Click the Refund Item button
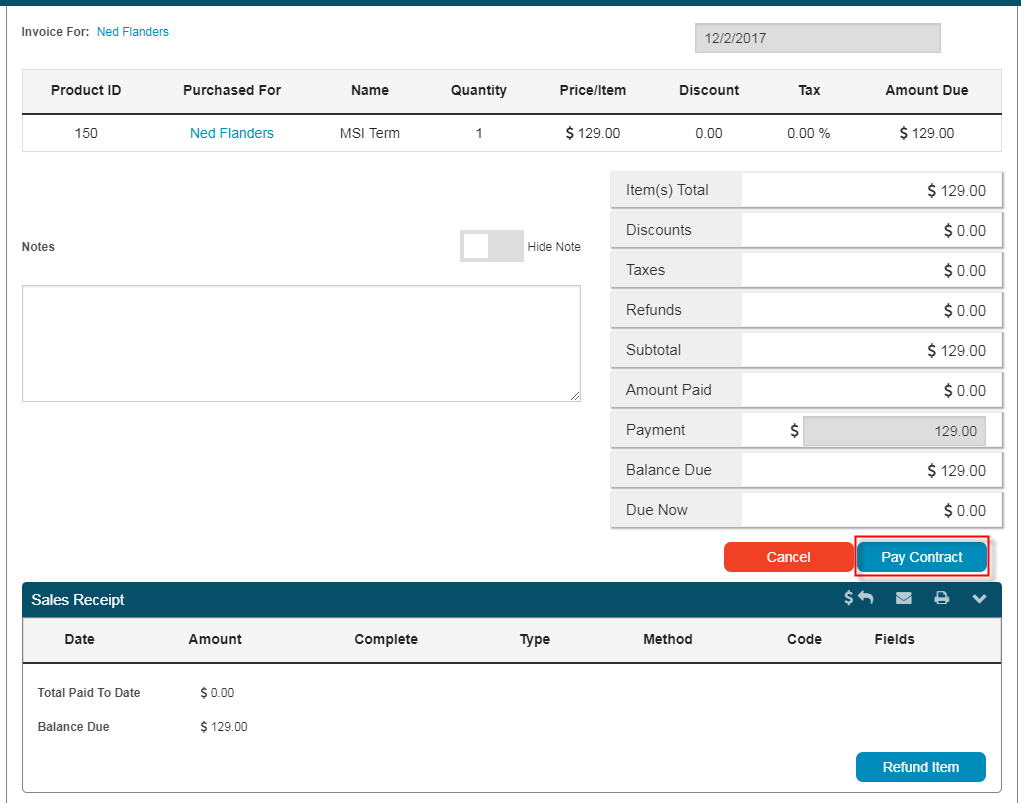The image size is (1021, 803). (x=920, y=767)
